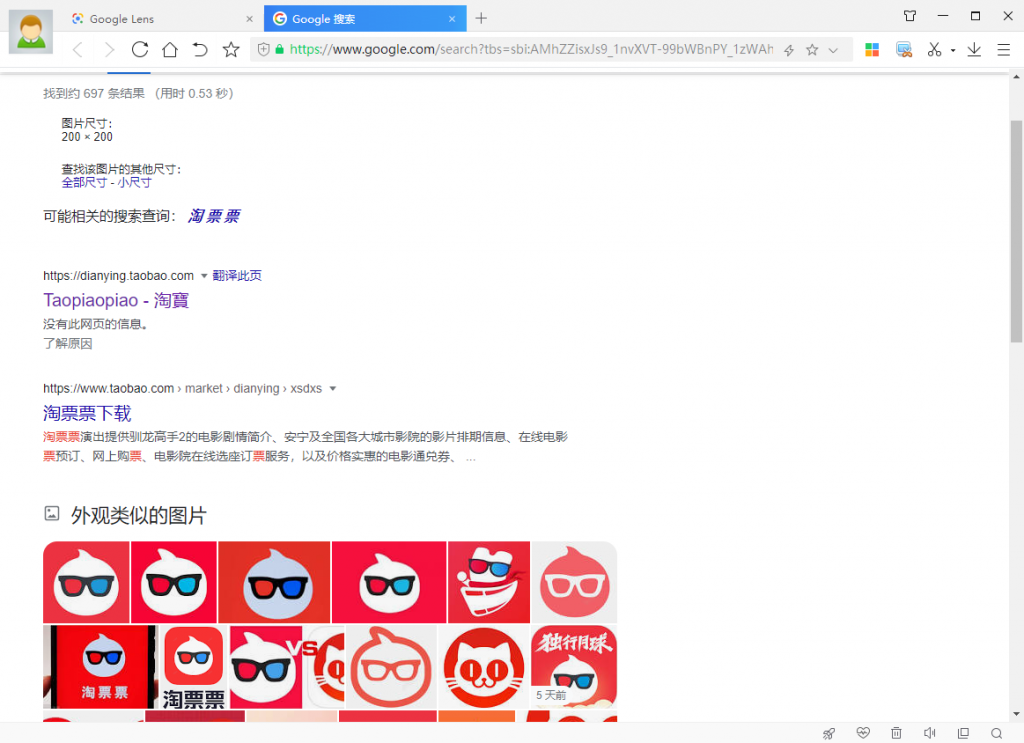This screenshot has width=1024, height=743.
Task: Click the undo/restore closed tab icon
Action: point(200,50)
